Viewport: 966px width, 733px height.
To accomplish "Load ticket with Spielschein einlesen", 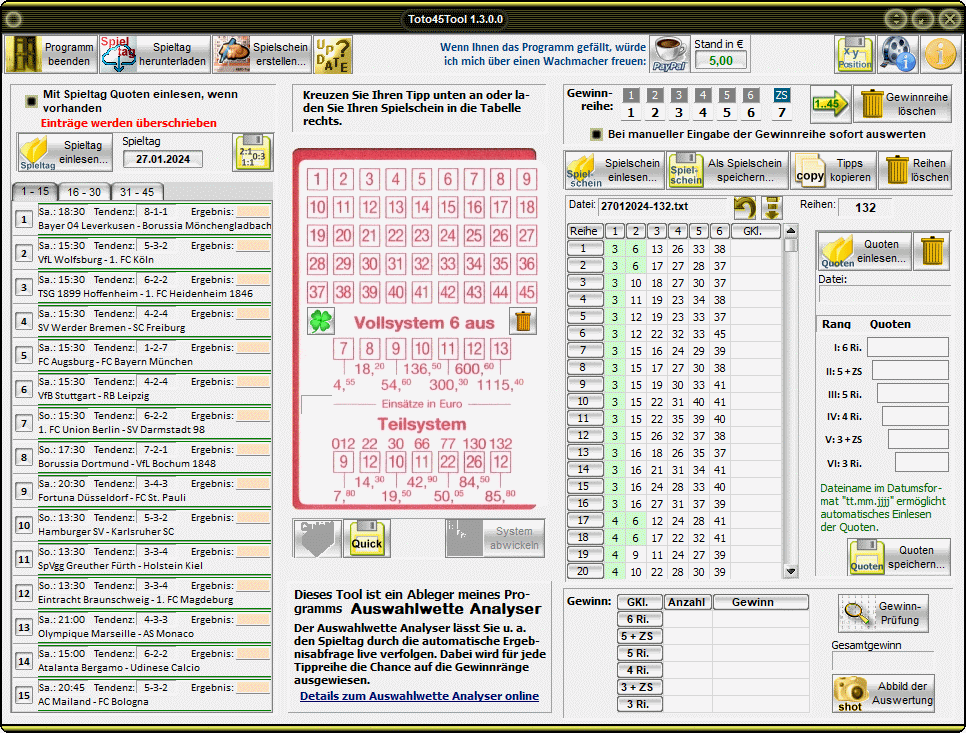I will point(614,170).
